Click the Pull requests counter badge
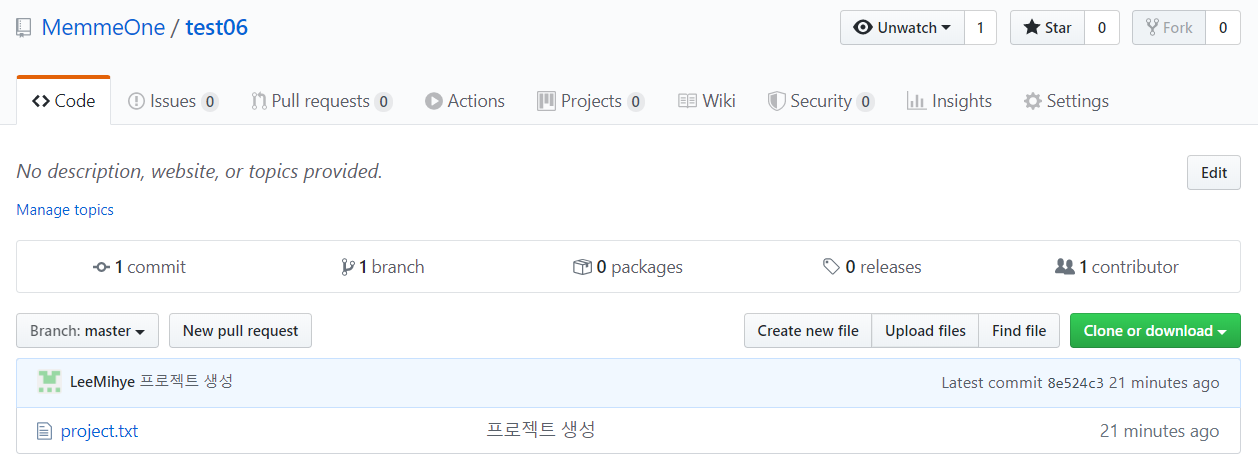Screen dimensions: 1258x465 (383, 102)
